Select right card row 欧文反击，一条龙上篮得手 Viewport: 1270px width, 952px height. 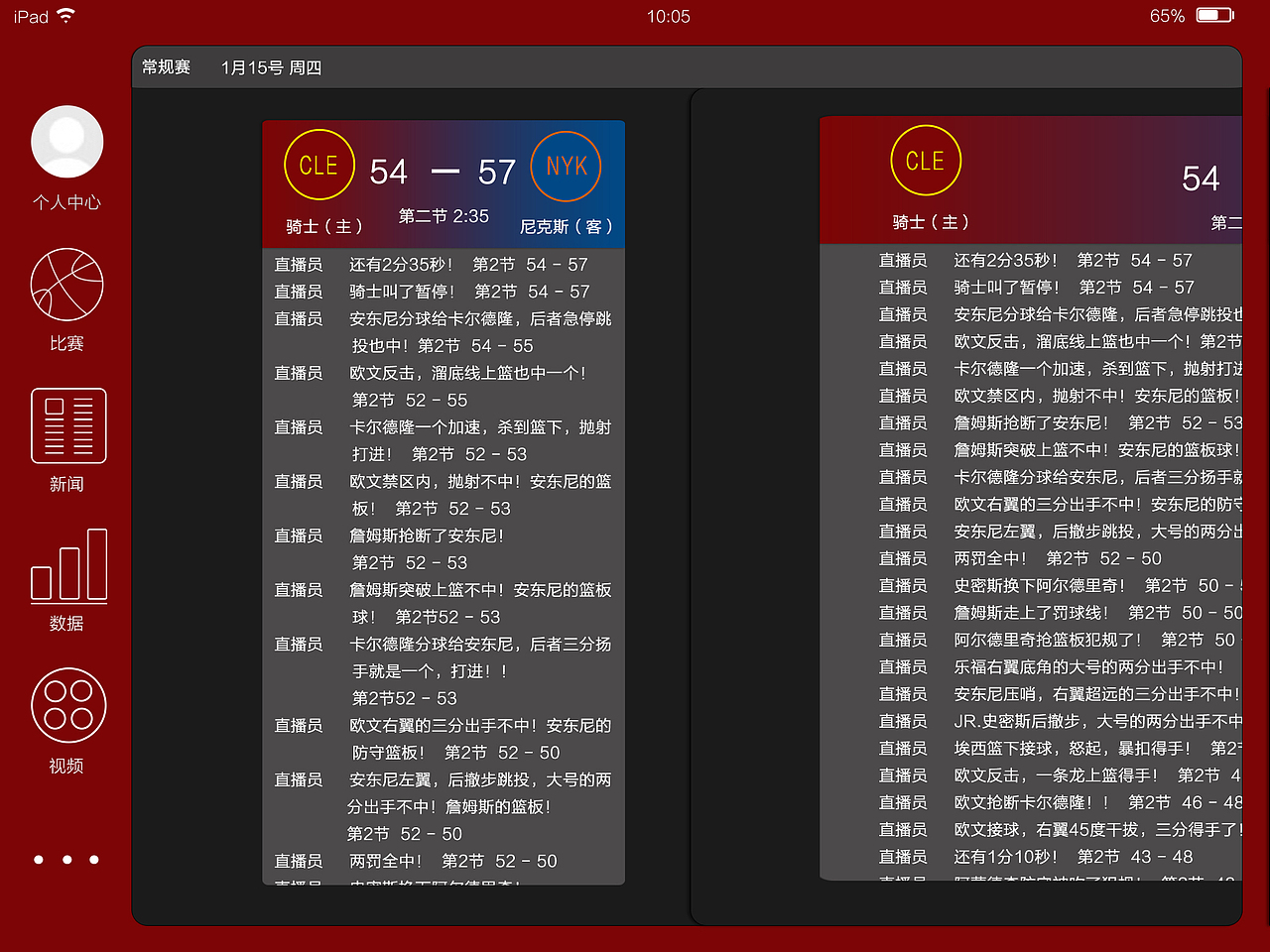(x=1060, y=774)
